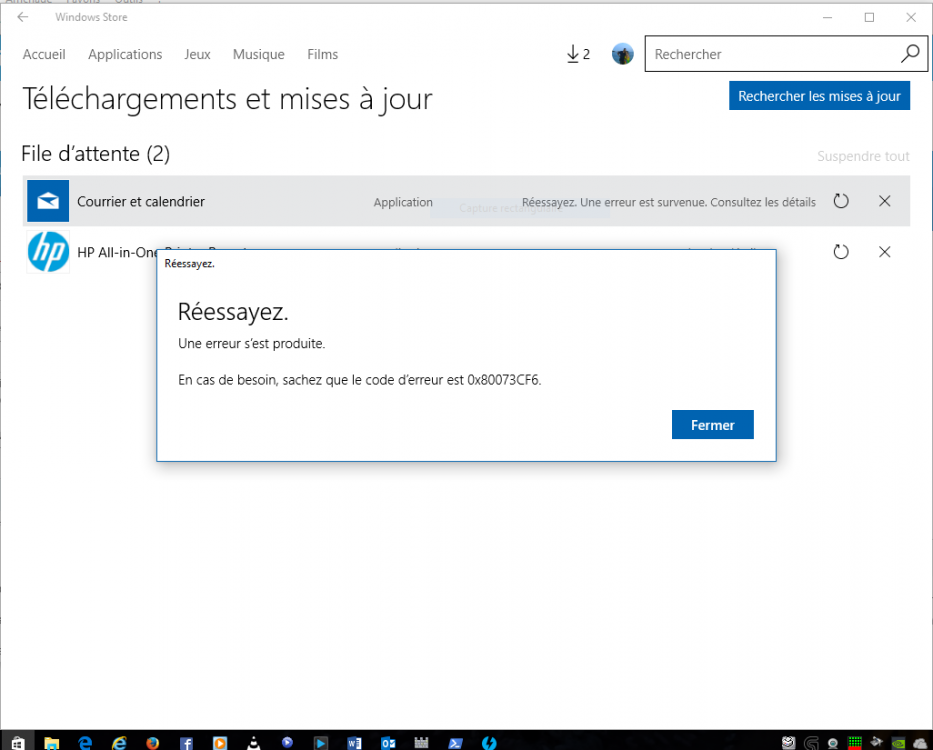Switch to the Applications tab
The width and height of the screenshot is (933, 750).
click(x=125, y=54)
